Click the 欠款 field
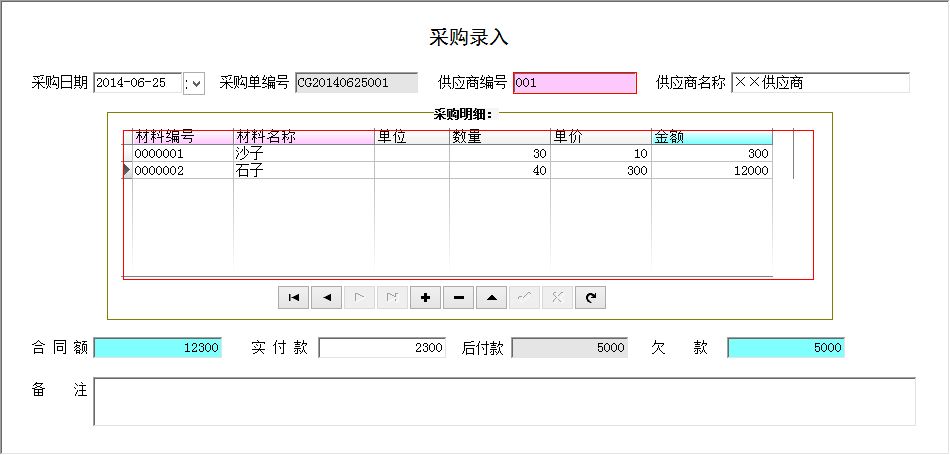Image resolution: width=950 pixels, height=455 pixels. [786, 348]
